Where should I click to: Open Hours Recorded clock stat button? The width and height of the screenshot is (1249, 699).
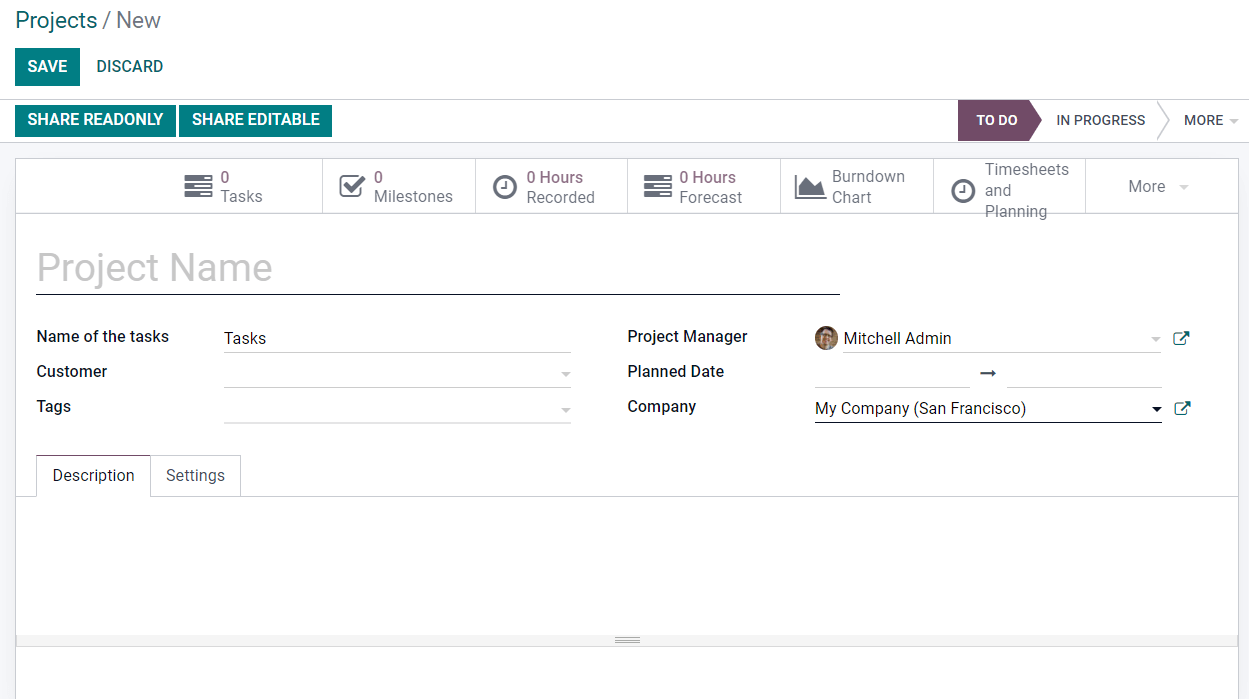tap(506, 187)
